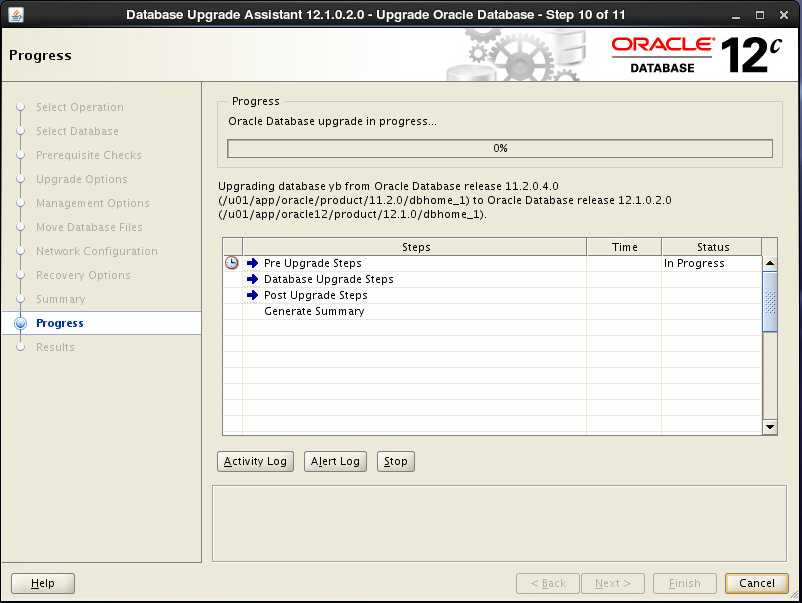The image size is (802, 603).
Task: Select the Post Upgrade Steps row text
Action: [x=316, y=295]
